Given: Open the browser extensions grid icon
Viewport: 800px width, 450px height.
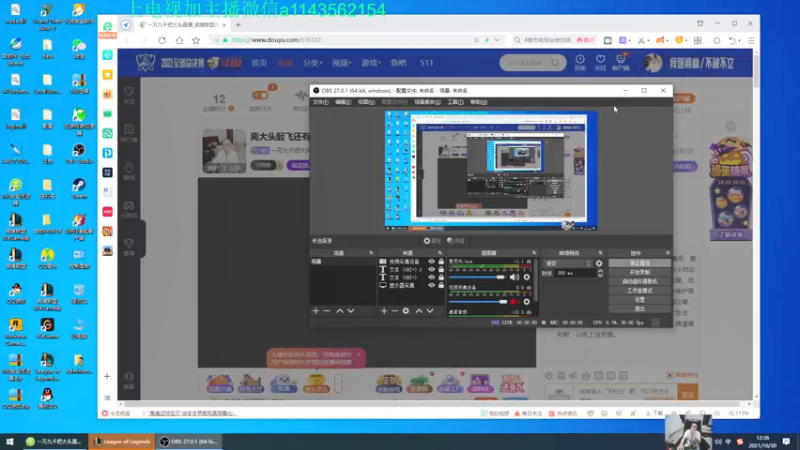Looking at the screenshot, I should point(697,40).
